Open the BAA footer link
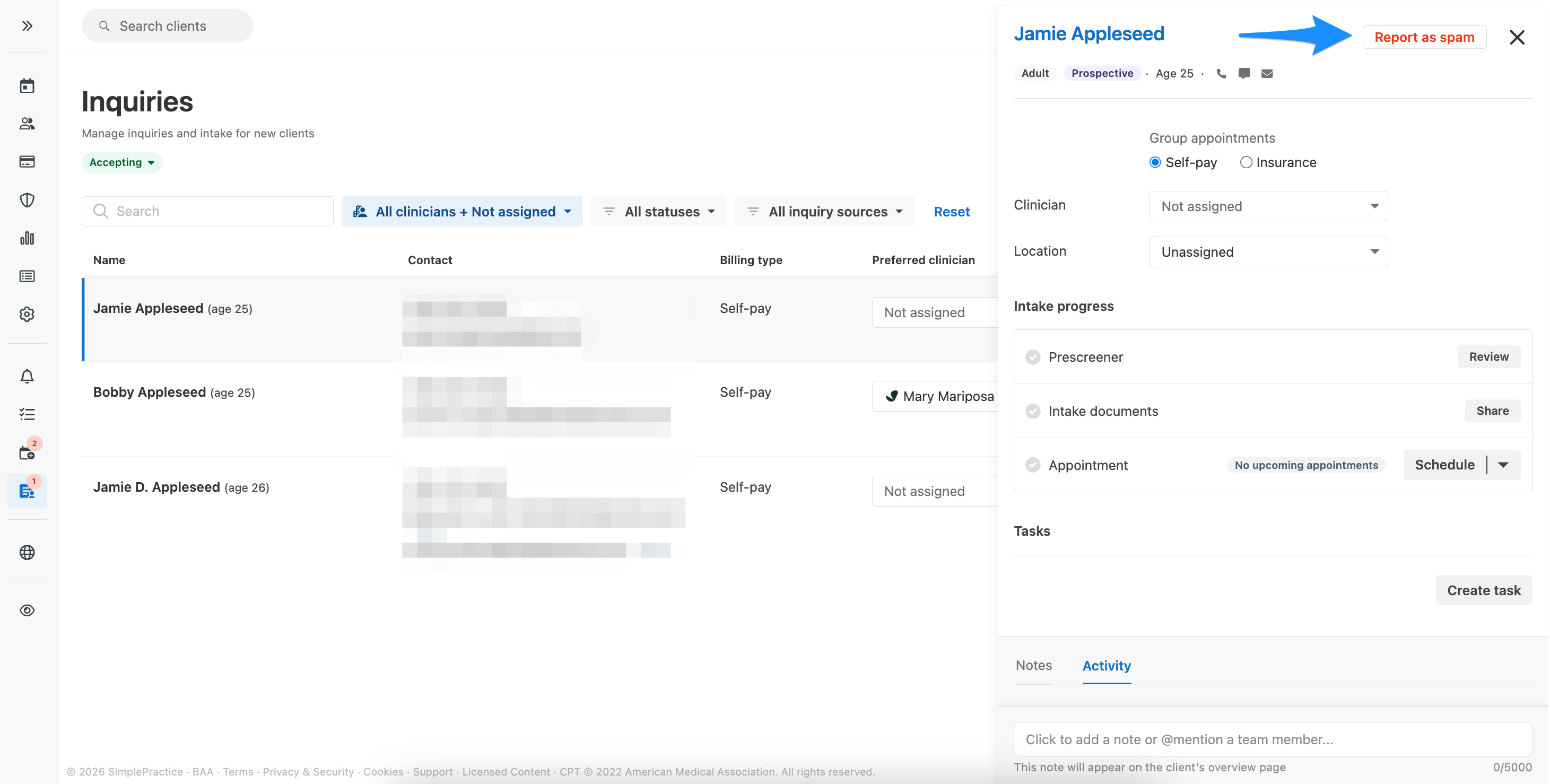The width and height of the screenshot is (1550, 784). (203, 771)
